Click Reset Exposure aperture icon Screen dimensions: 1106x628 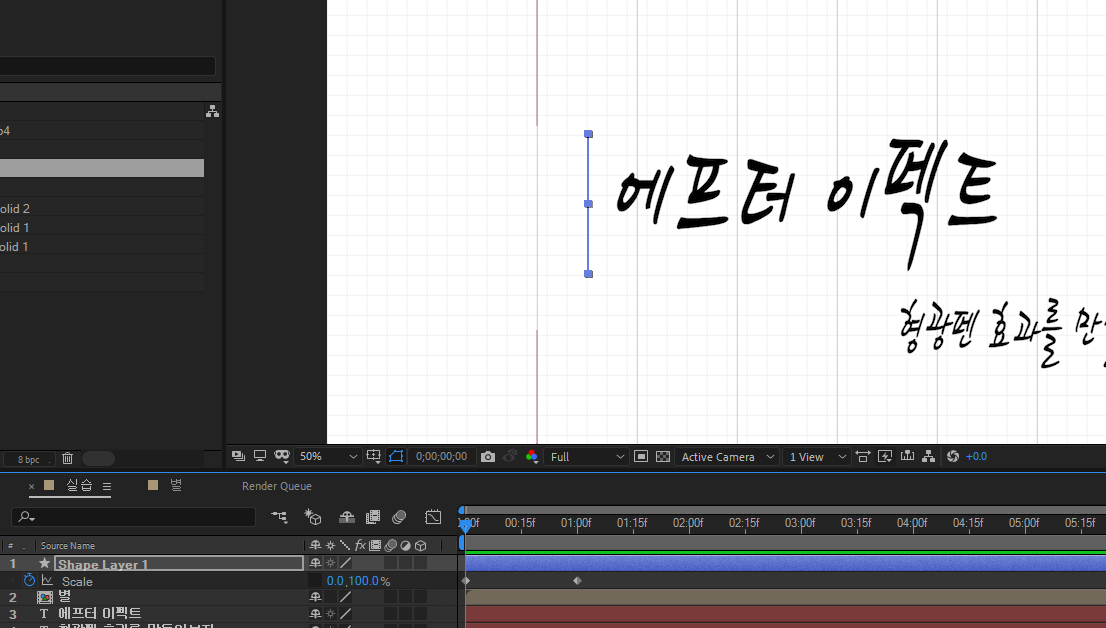click(x=953, y=457)
